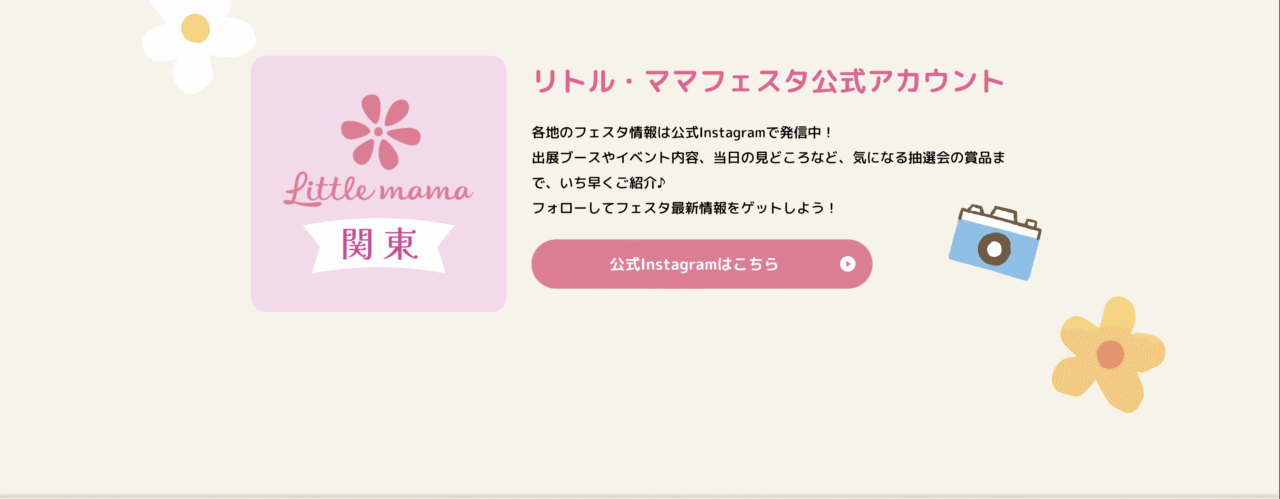Click the play arrow icon in Instagram button
This screenshot has width=1280, height=499.
(848, 264)
